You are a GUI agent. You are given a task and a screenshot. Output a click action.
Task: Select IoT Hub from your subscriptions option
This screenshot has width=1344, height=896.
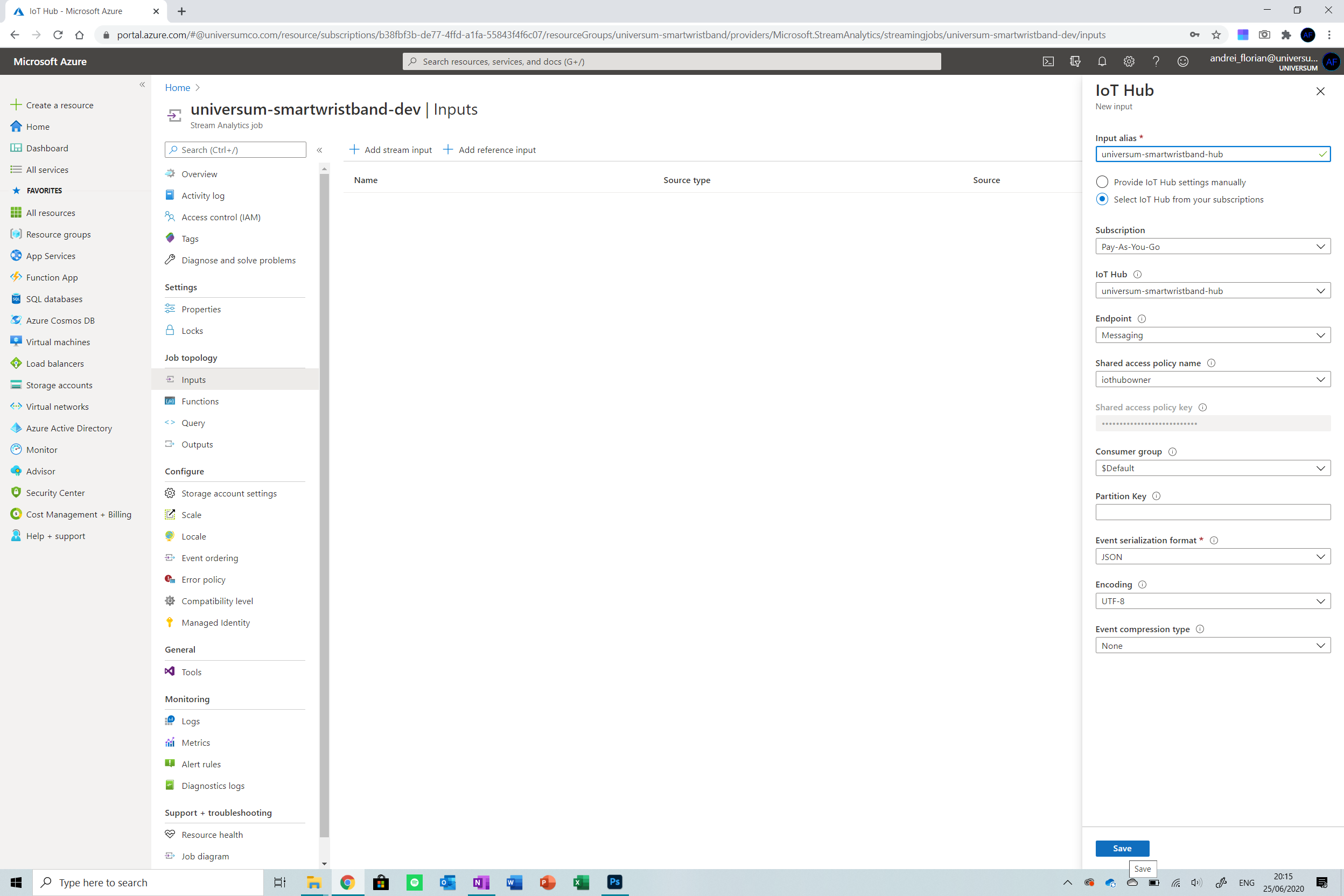point(1102,199)
